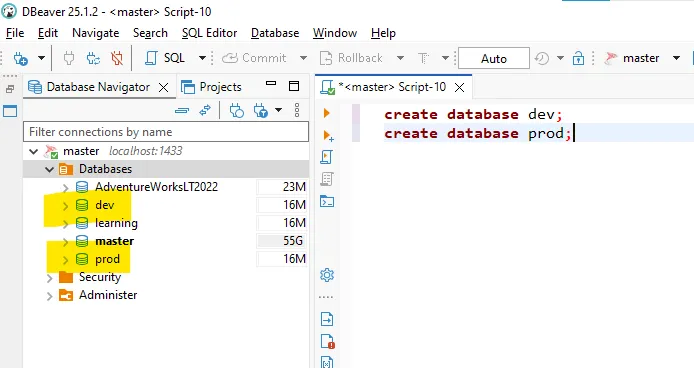The image size is (694, 368).
Task: Open the navigator filter dropdown arrow
Action: 278,110
